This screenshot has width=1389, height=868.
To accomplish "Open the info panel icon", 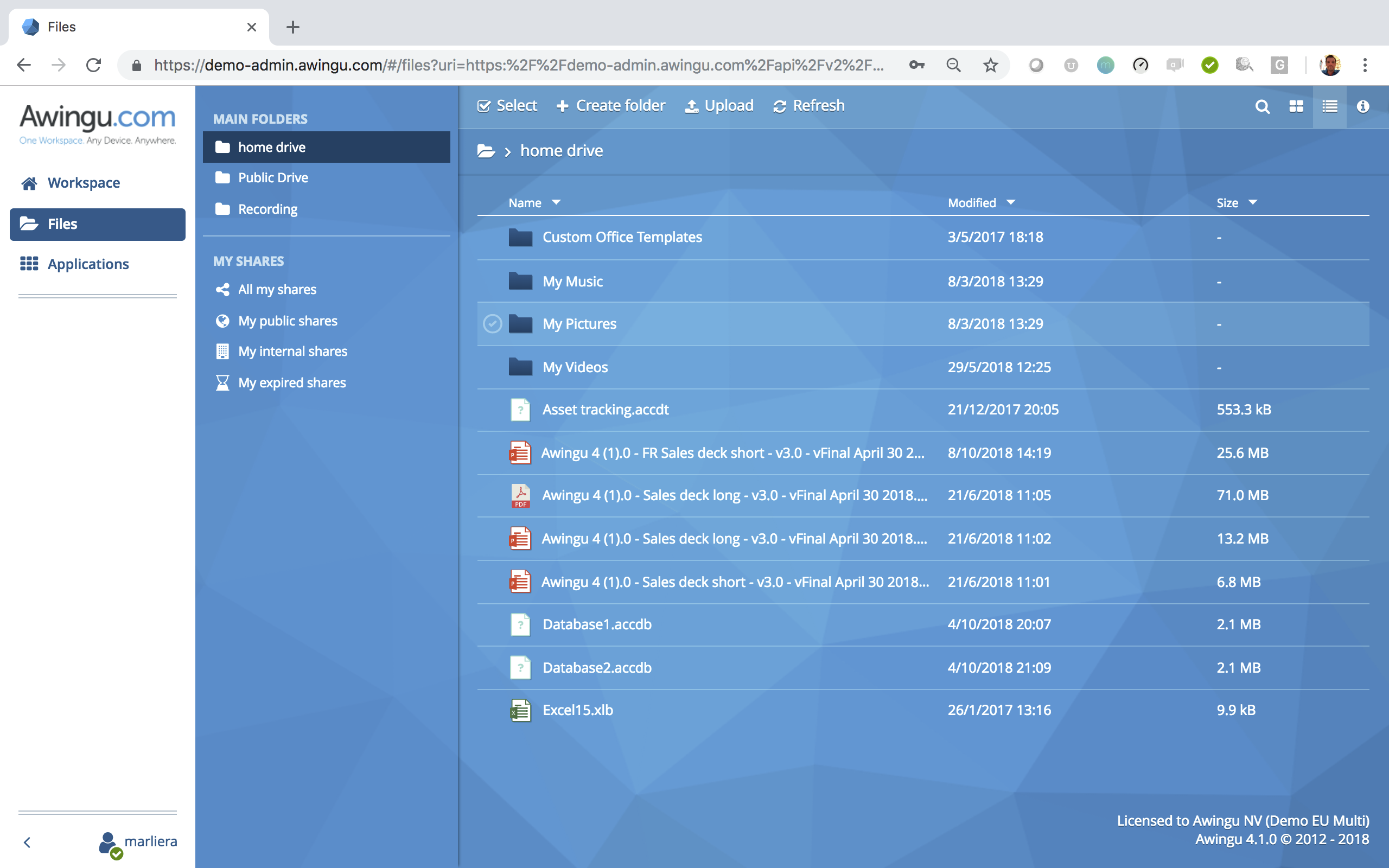I will (1363, 107).
